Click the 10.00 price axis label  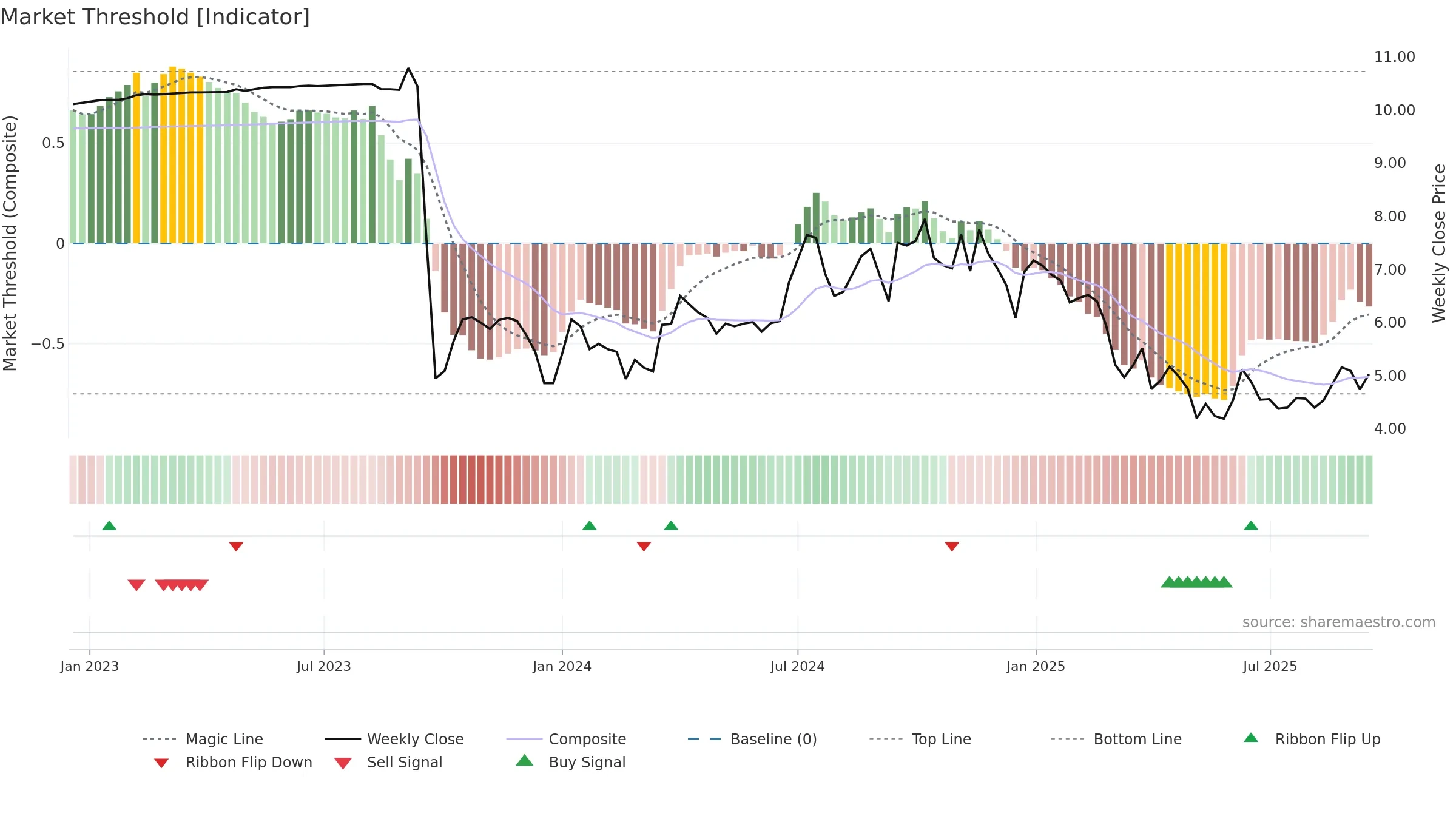pyautogui.click(x=1394, y=110)
